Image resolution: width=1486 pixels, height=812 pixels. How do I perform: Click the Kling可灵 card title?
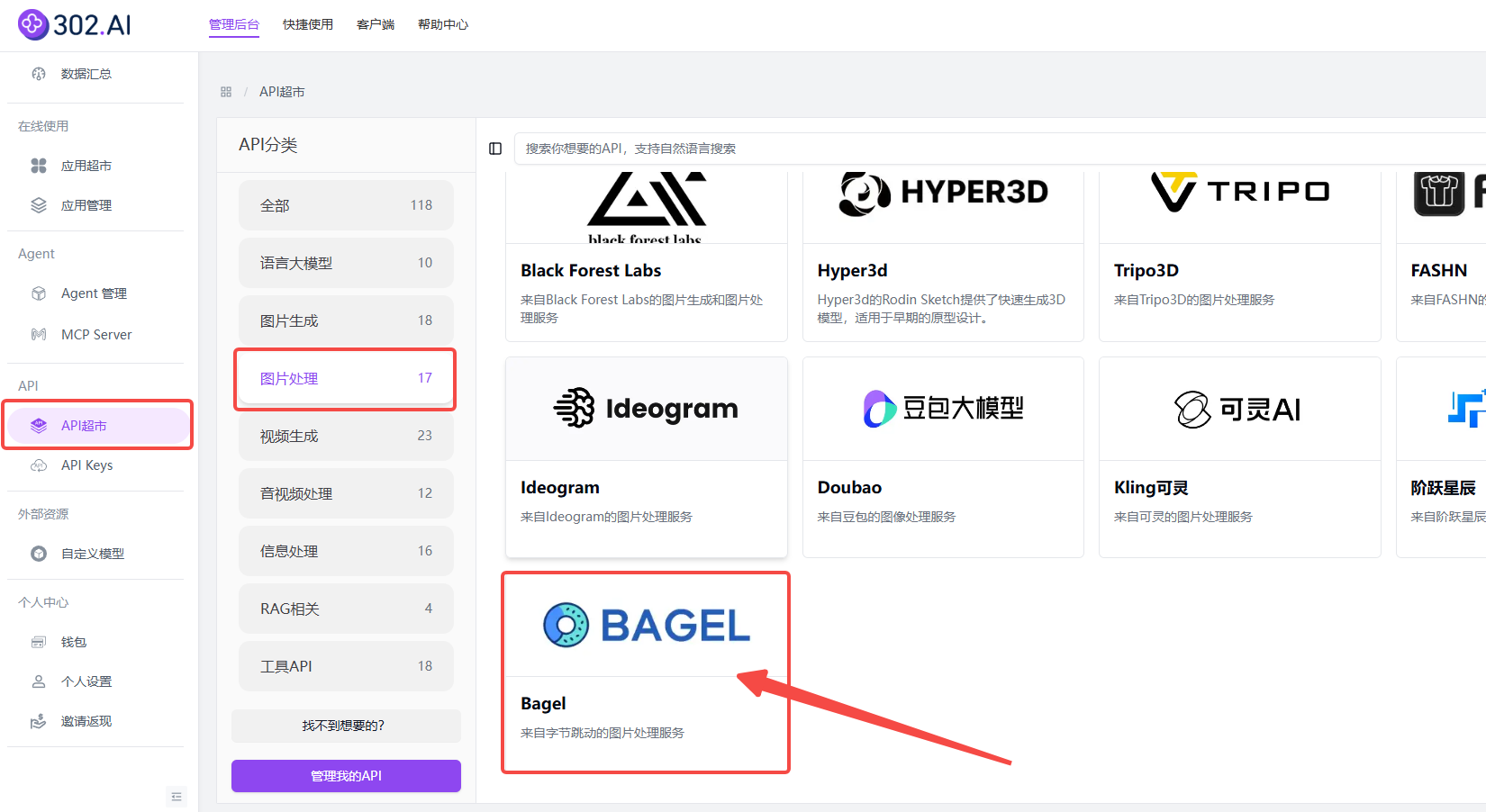(1151, 487)
